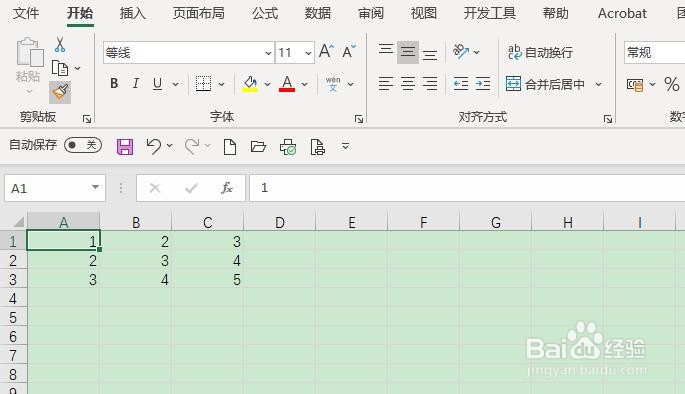685x394 pixels.
Task: Toggle the 自动保存 autosave switch
Action: (83, 145)
